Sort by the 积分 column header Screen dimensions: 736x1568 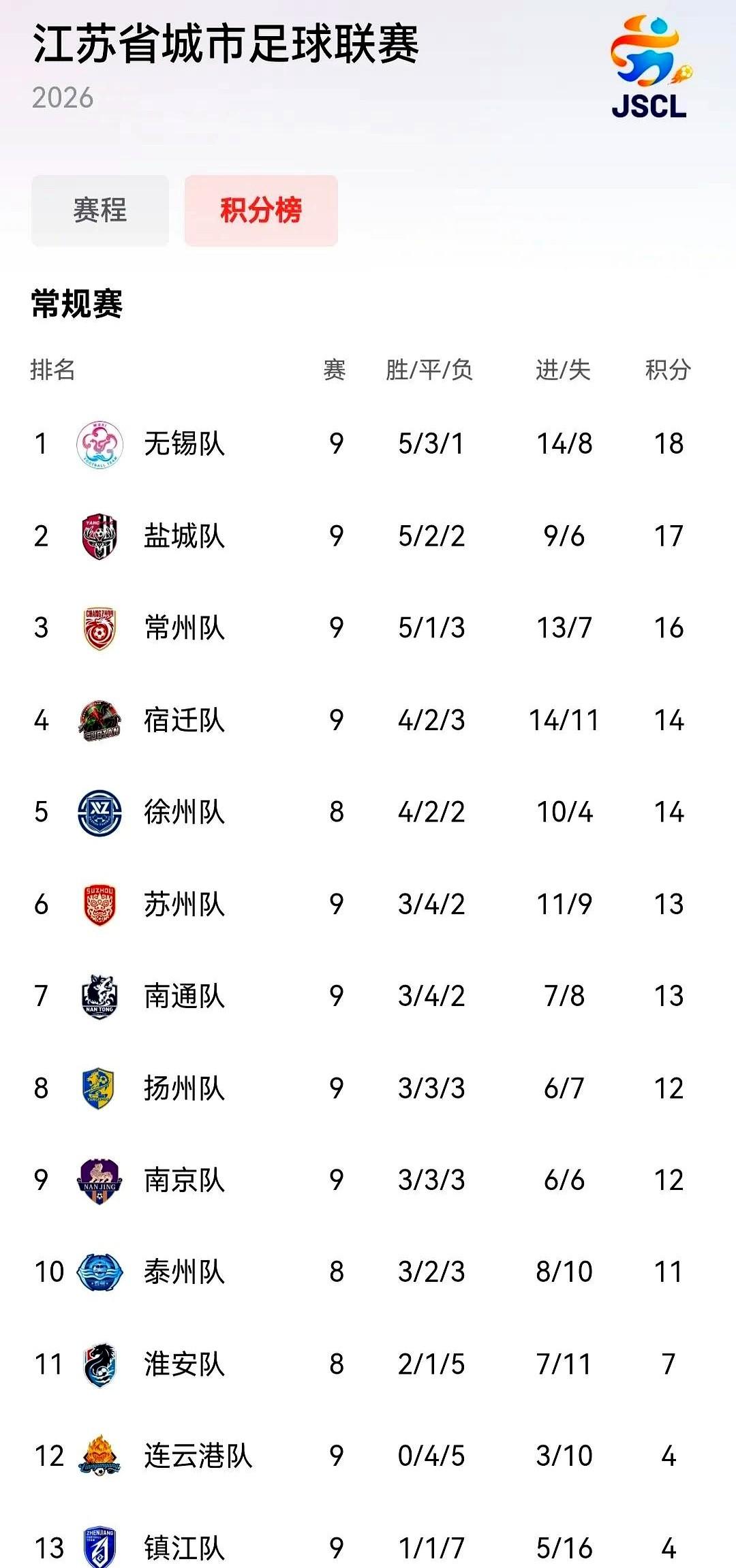(x=668, y=370)
